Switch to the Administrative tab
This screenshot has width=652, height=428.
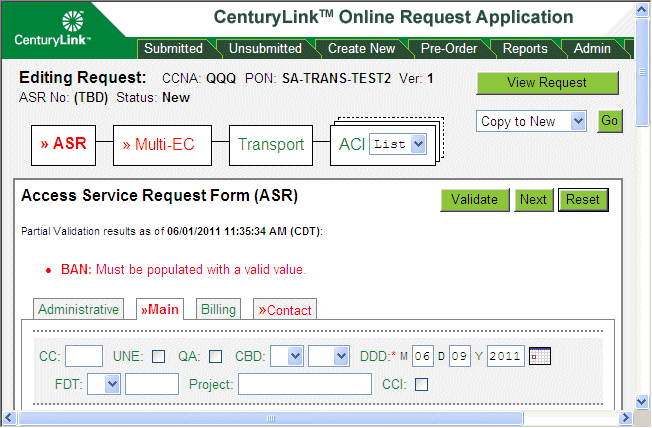(79, 310)
